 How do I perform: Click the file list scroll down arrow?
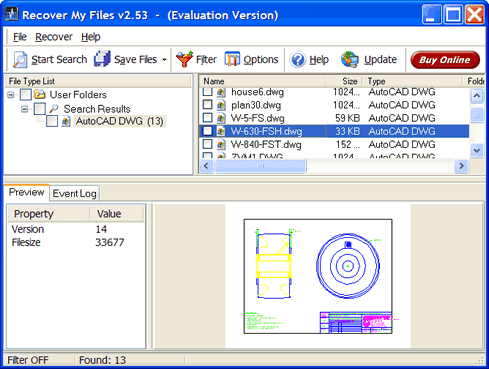477,150
